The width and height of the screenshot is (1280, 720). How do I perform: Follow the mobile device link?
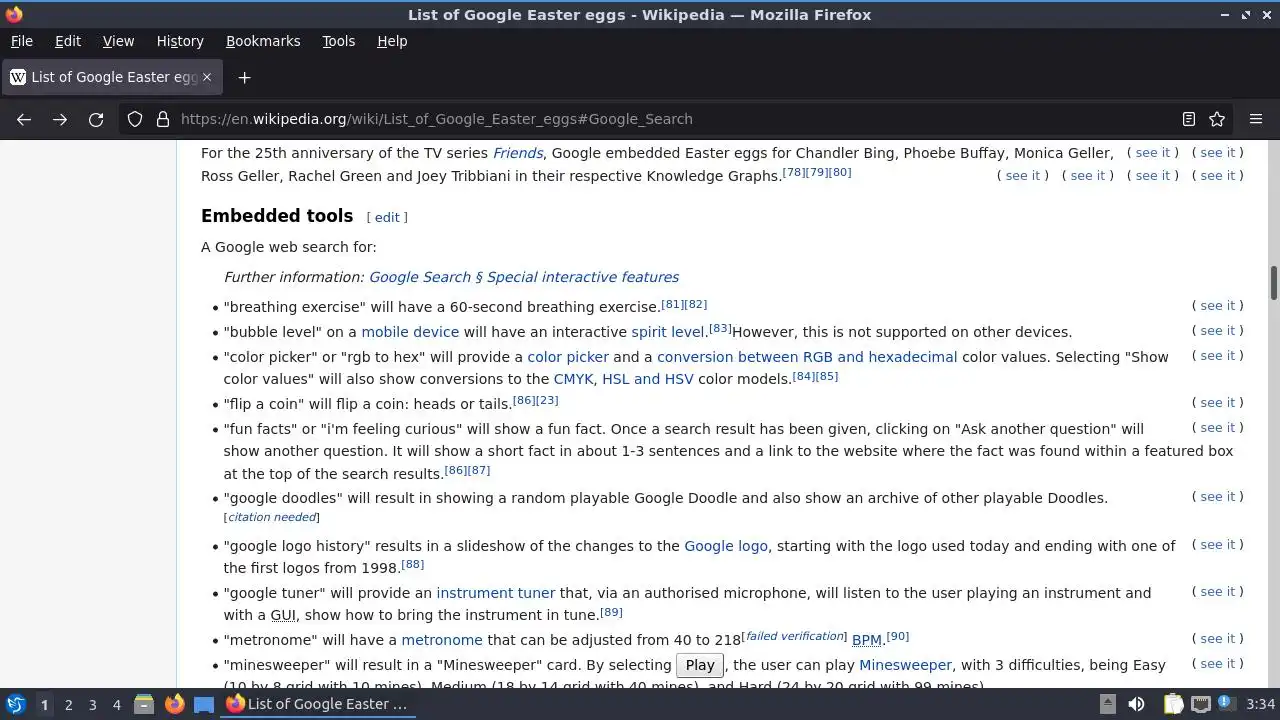click(x=410, y=332)
